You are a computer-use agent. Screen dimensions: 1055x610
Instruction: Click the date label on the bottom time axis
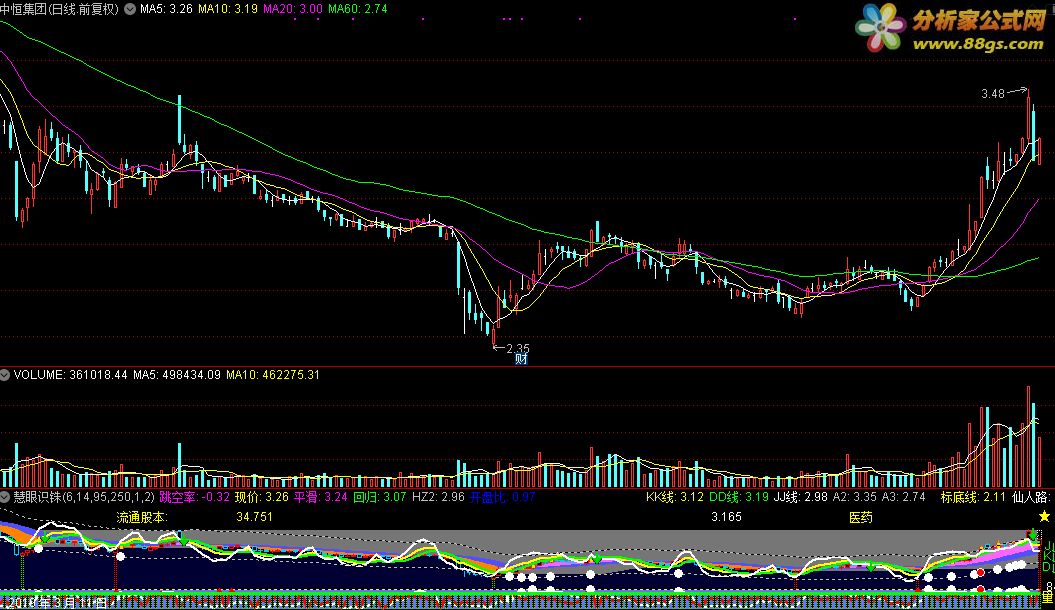pos(57,603)
